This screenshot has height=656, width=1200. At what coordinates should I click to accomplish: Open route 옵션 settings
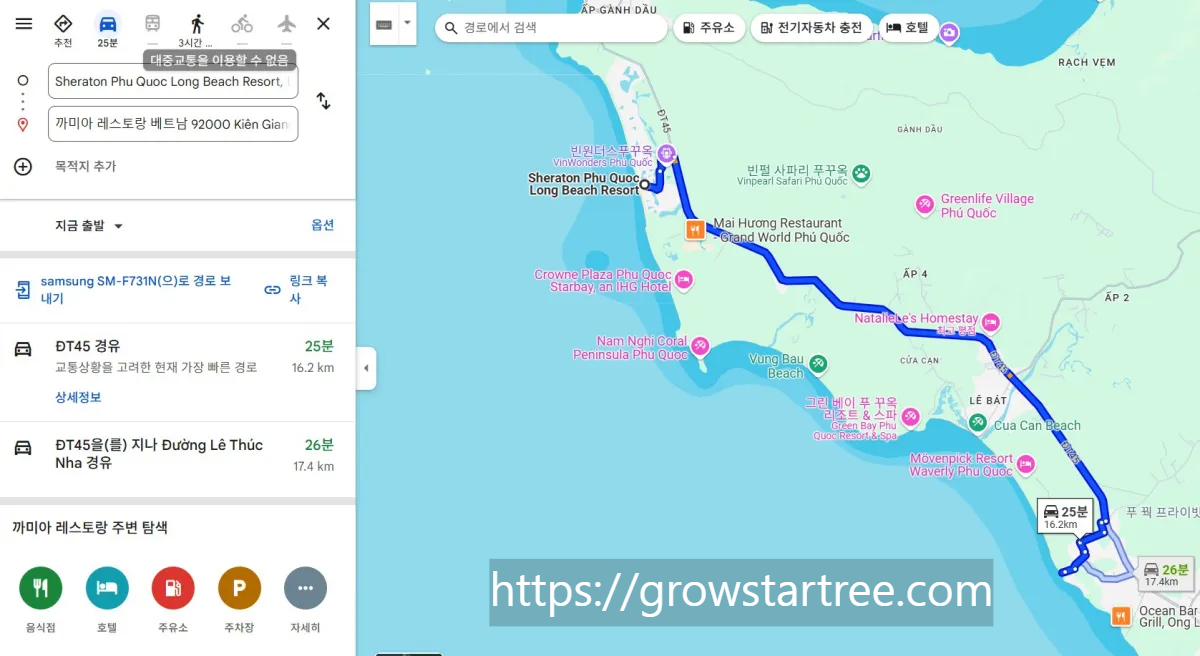pyautogui.click(x=322, y=225)
